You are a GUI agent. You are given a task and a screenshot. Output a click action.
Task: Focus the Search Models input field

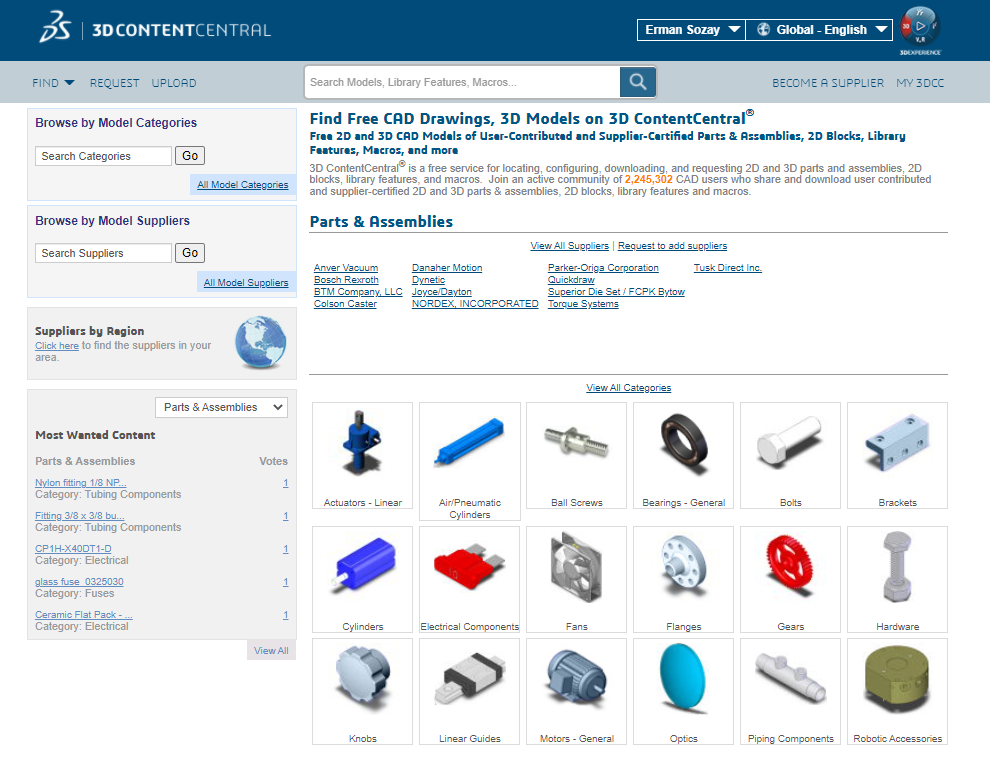pyautogui.click(x=462, y=82)
